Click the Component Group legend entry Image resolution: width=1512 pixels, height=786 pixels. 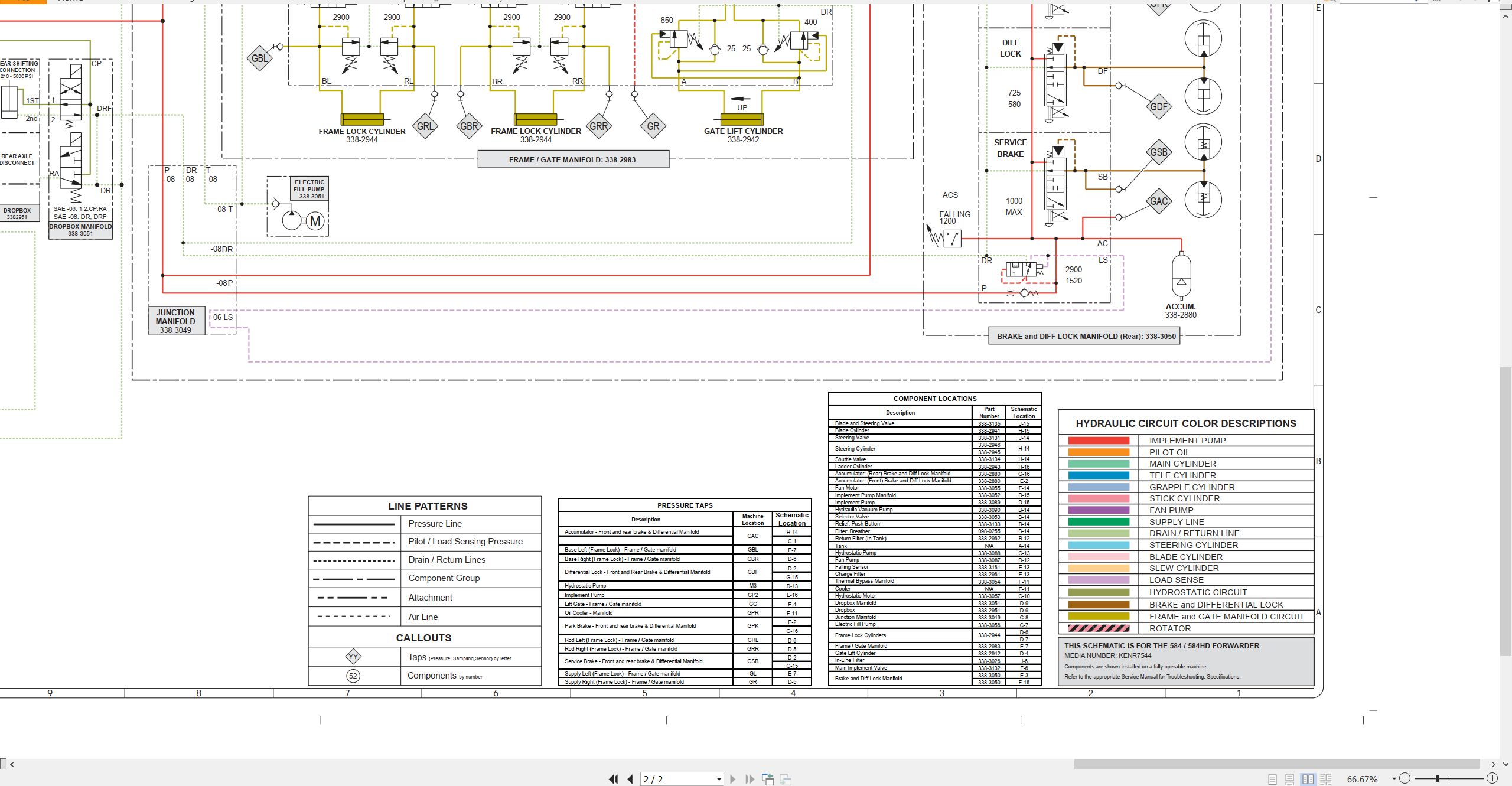tap(444, 578)
